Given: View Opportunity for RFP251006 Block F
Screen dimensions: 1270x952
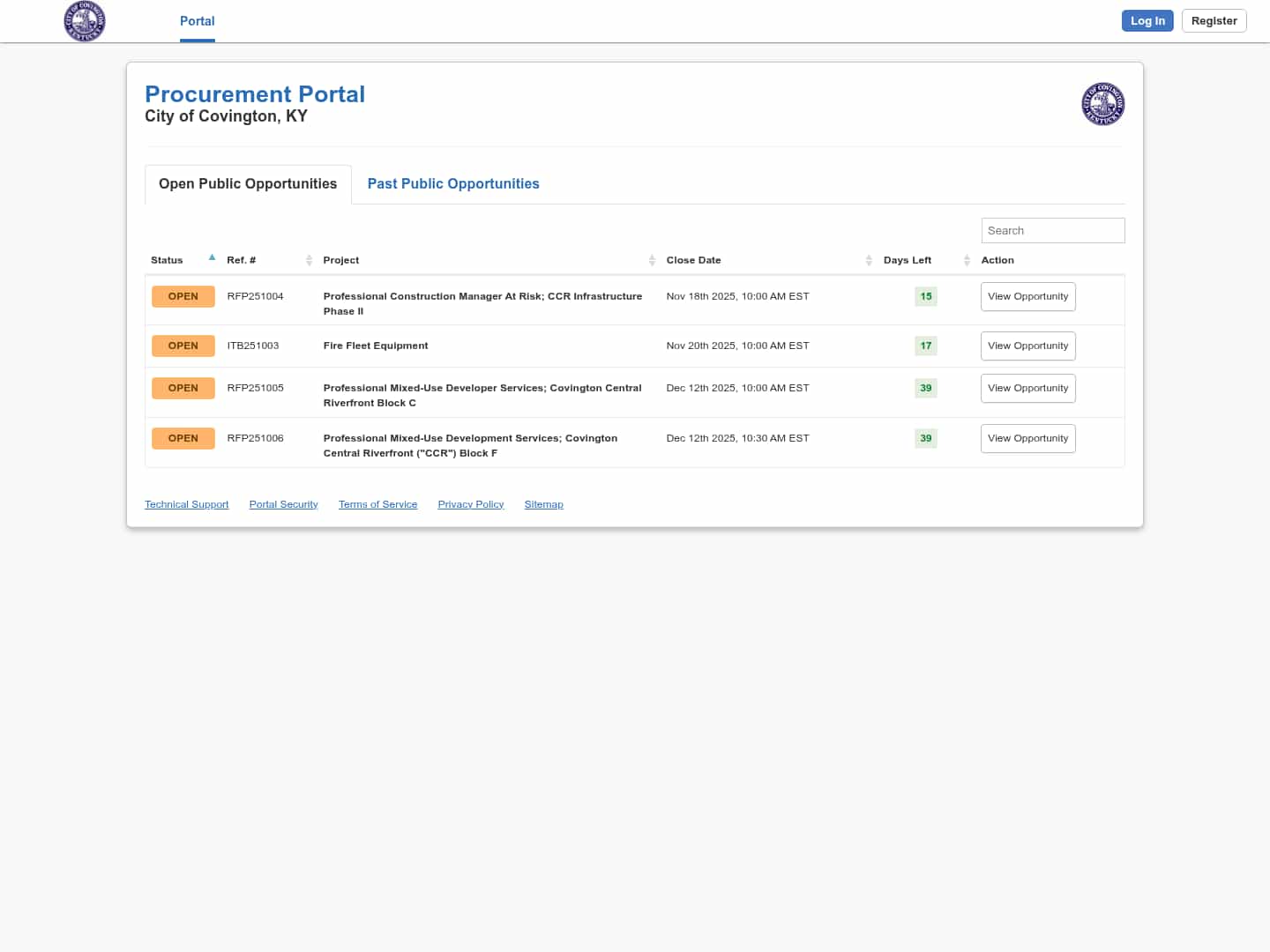Looking at the screenshot, I should point(1027,438).
